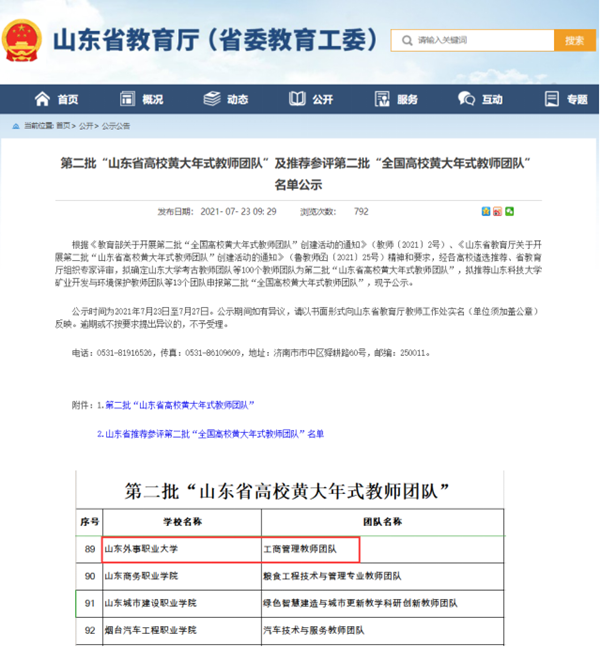Click the red share icon
The image size is (600, 661).
pyautogui.click(x=498, y=211)
